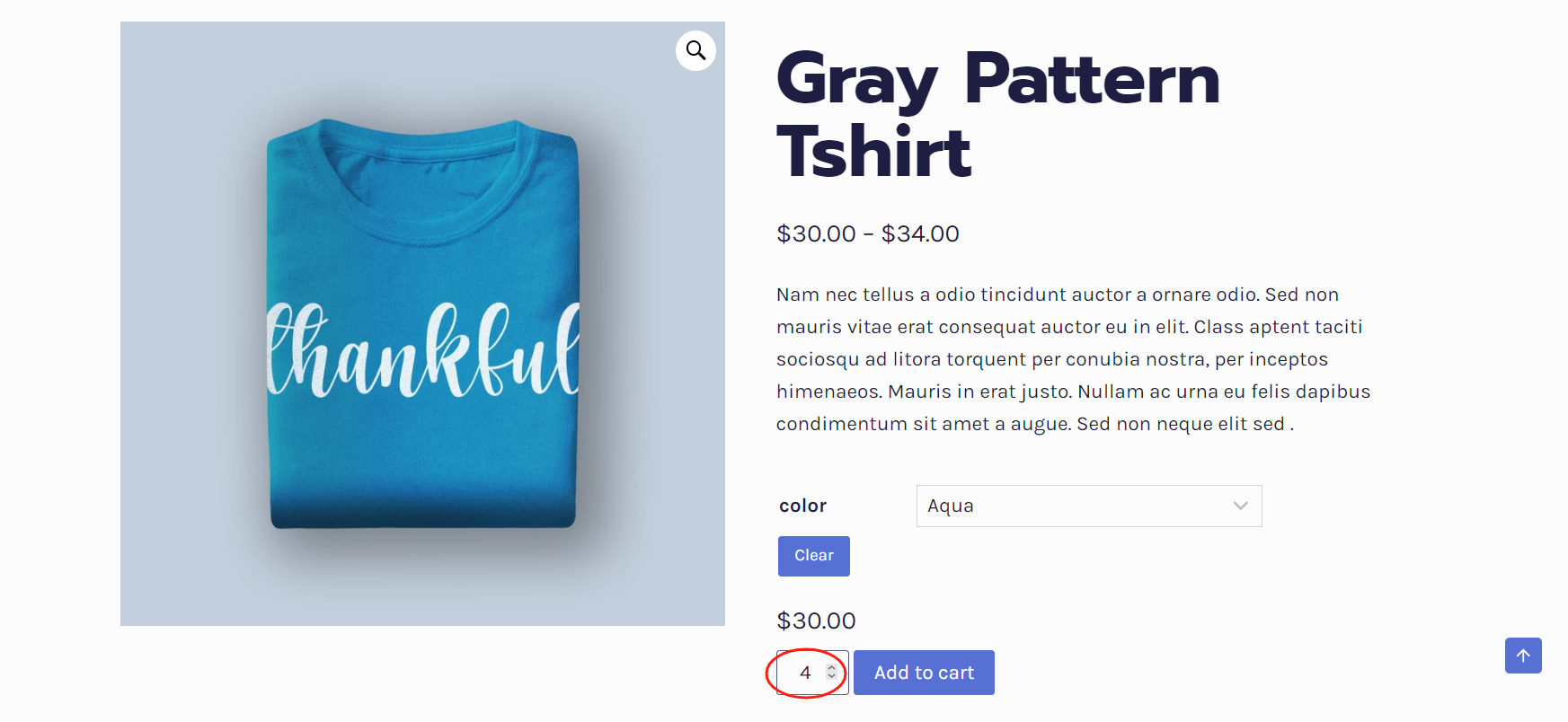1568x722 pixels.
Task: Focus the quantity field showing 4
Action: [x=804, y=673]
